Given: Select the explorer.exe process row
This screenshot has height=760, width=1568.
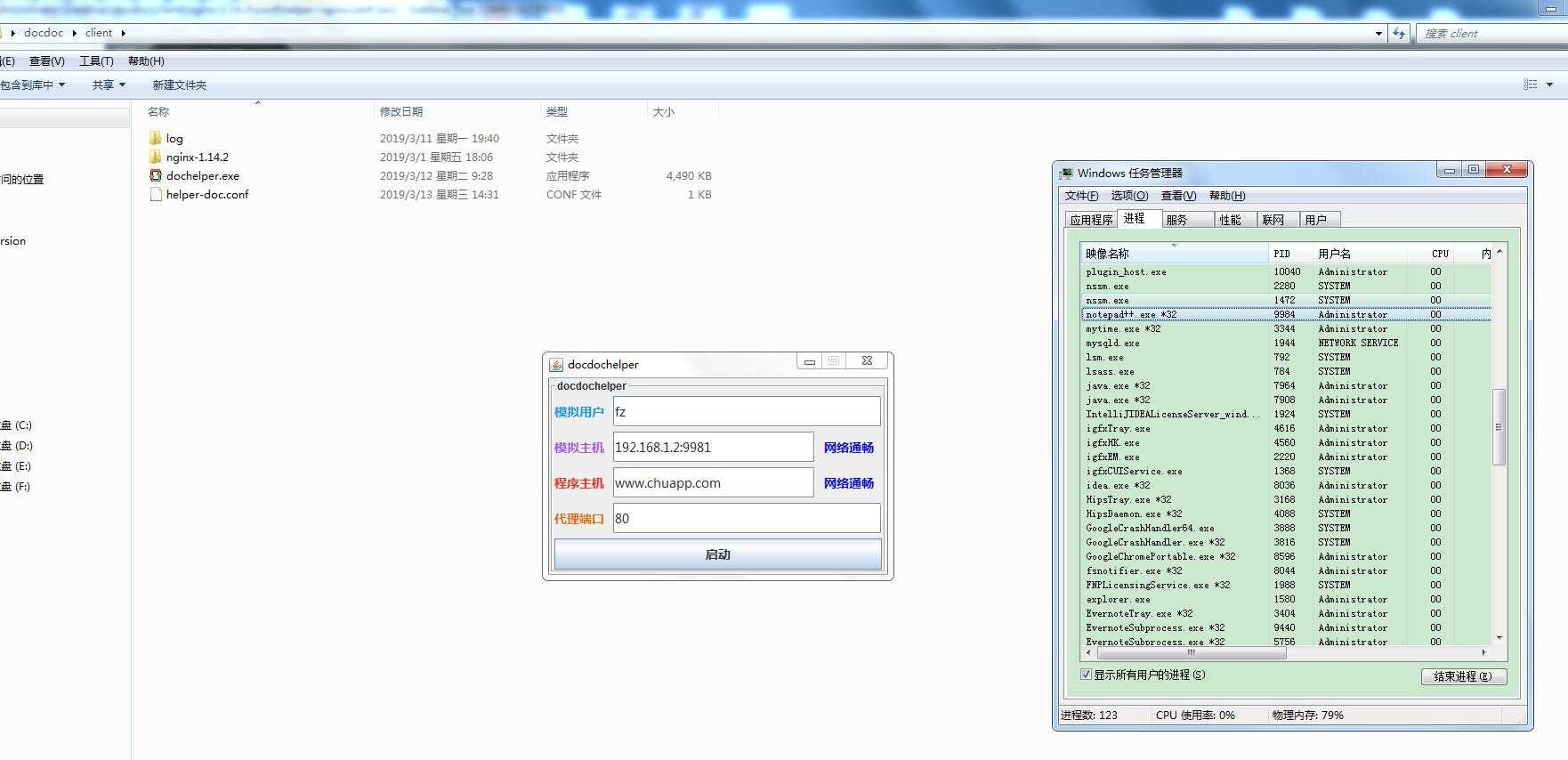Looking at the screenshot, I should pos(1286,599).
